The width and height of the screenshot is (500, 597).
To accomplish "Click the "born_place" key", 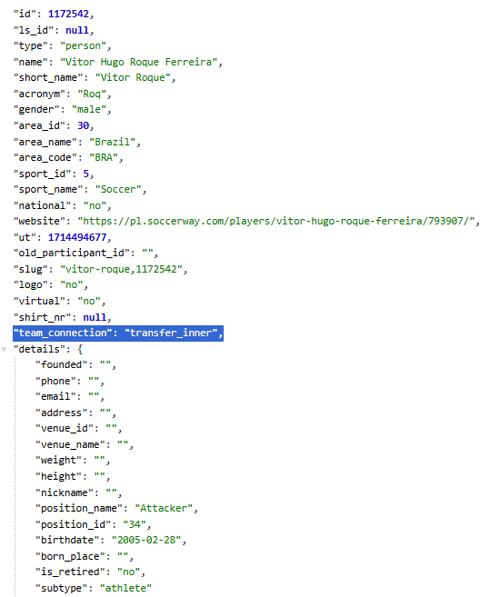I will coord(70,557).
